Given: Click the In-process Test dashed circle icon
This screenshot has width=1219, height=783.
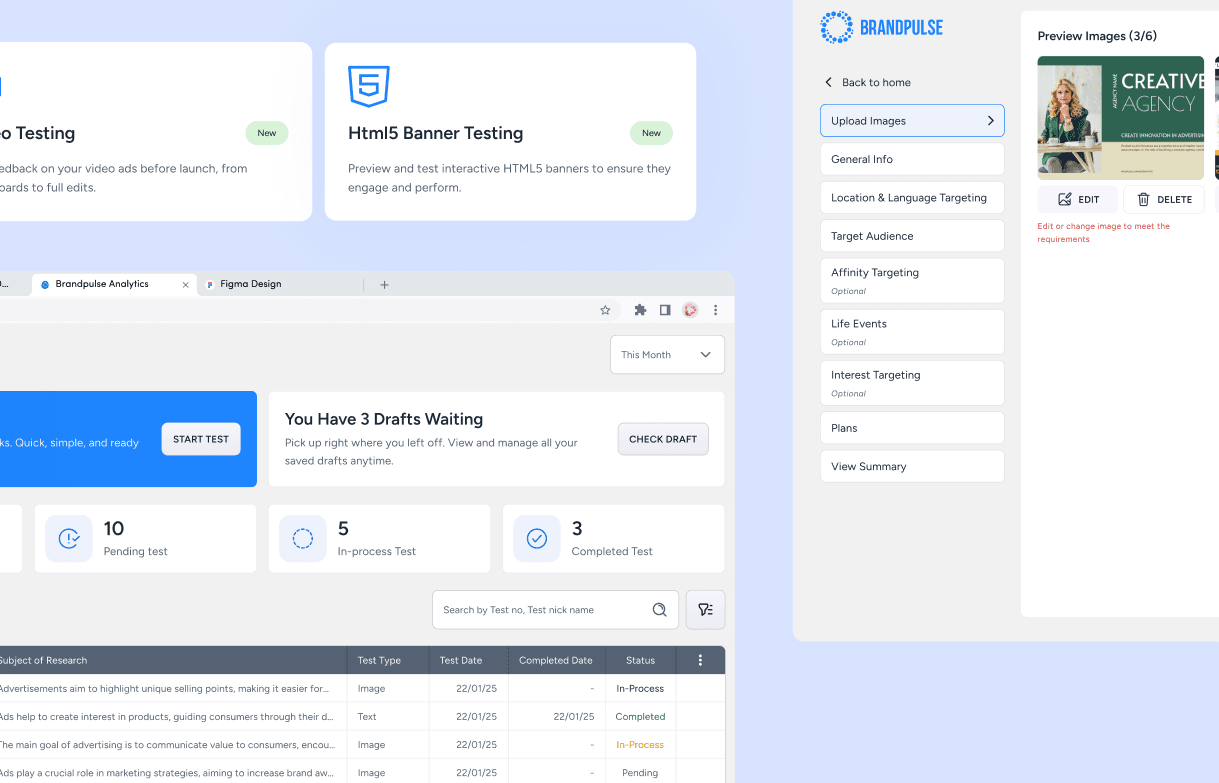Looking at the screenshot, I should (x=303, y=539).
